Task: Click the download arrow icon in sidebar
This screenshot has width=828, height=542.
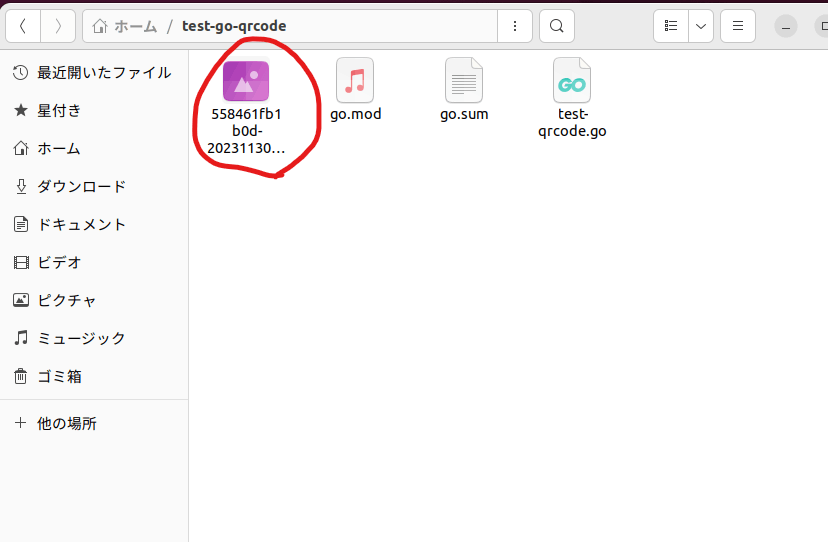Action: 21,186
